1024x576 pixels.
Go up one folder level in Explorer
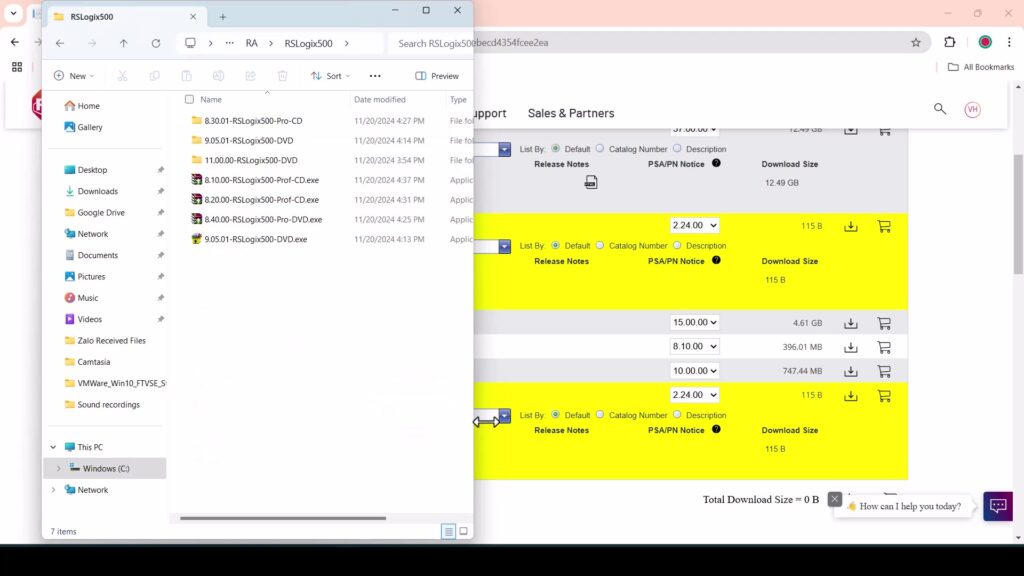[x=123, y=43]
